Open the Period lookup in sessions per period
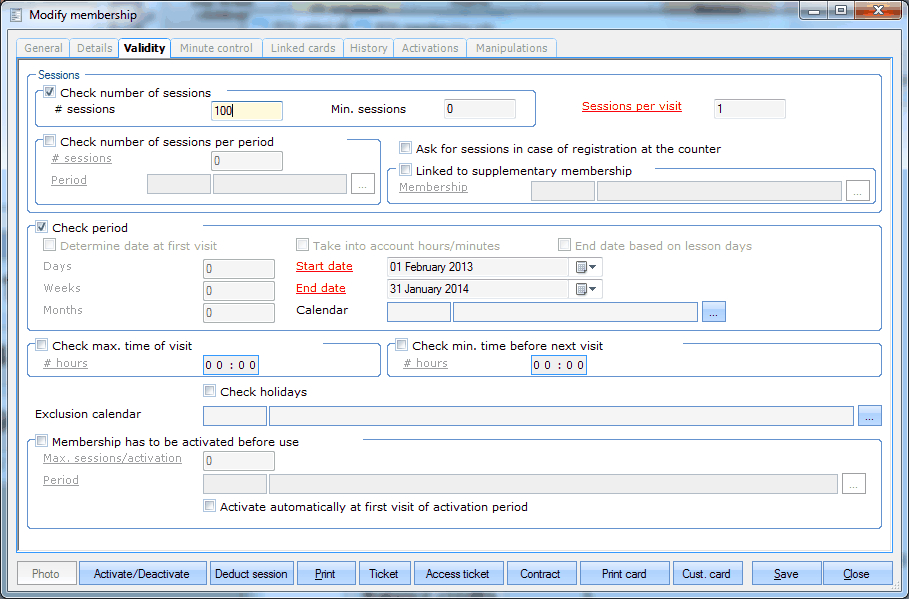 tap(362, 183)
